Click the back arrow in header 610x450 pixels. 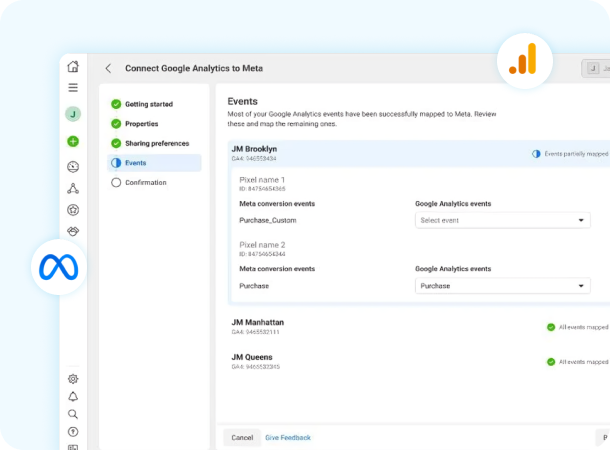tap(108, 69)
